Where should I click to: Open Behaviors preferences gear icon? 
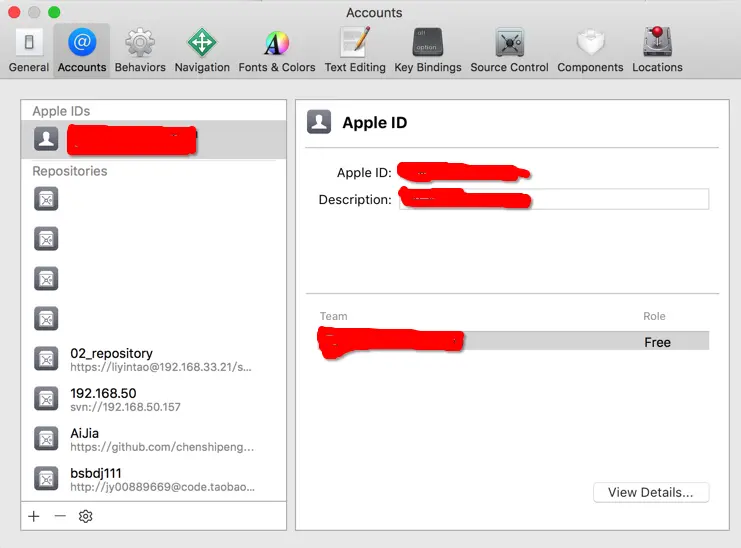(x=140, y=43)
